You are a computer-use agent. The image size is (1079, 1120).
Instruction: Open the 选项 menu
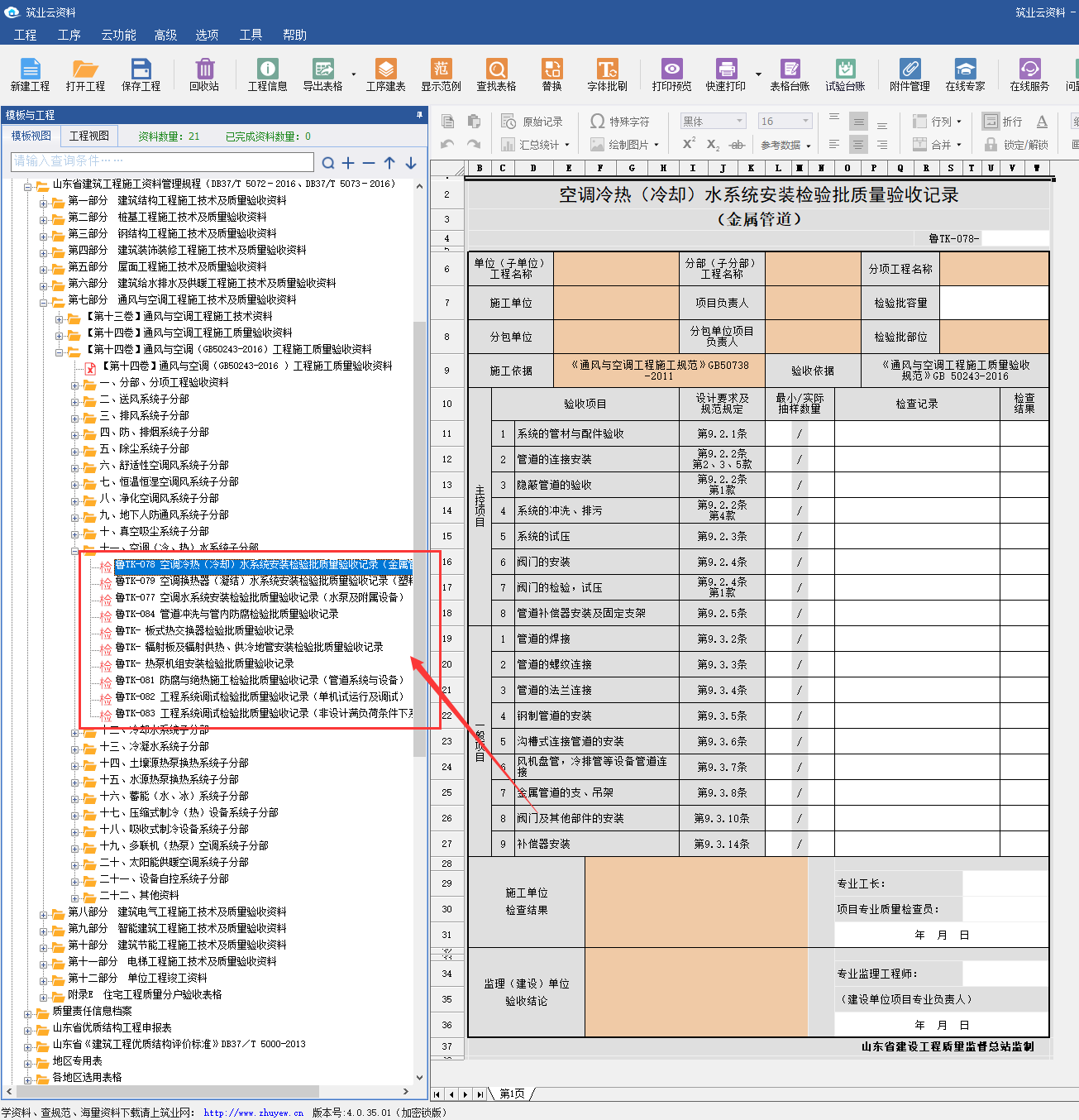click(208, 35)
